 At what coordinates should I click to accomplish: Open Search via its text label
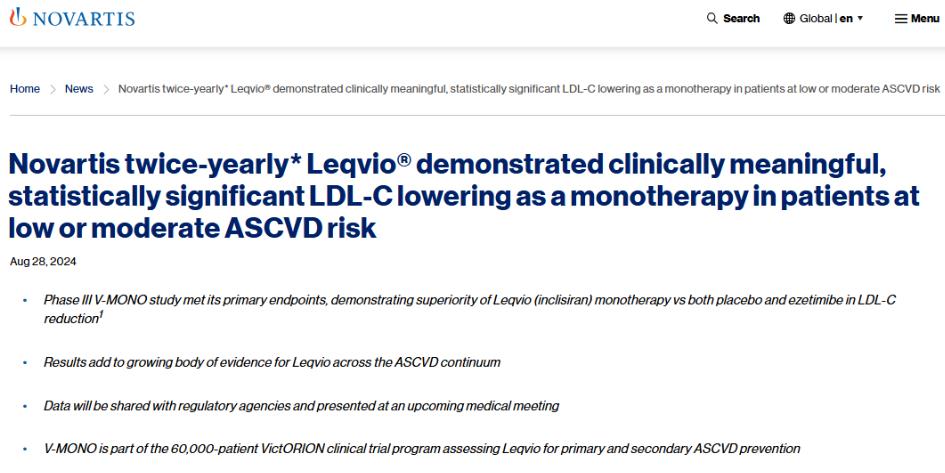[x=741, y=19]
